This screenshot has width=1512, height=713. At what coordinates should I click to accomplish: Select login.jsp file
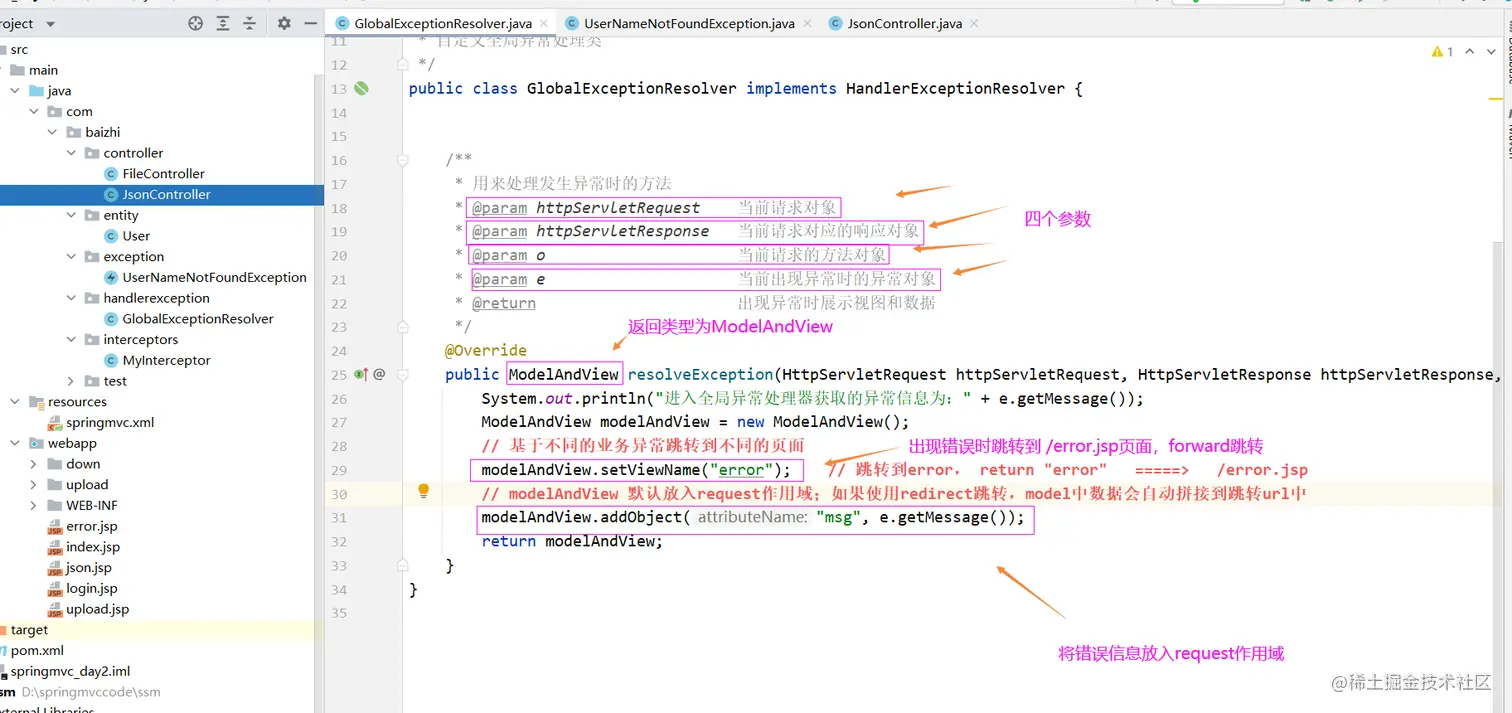91,588
